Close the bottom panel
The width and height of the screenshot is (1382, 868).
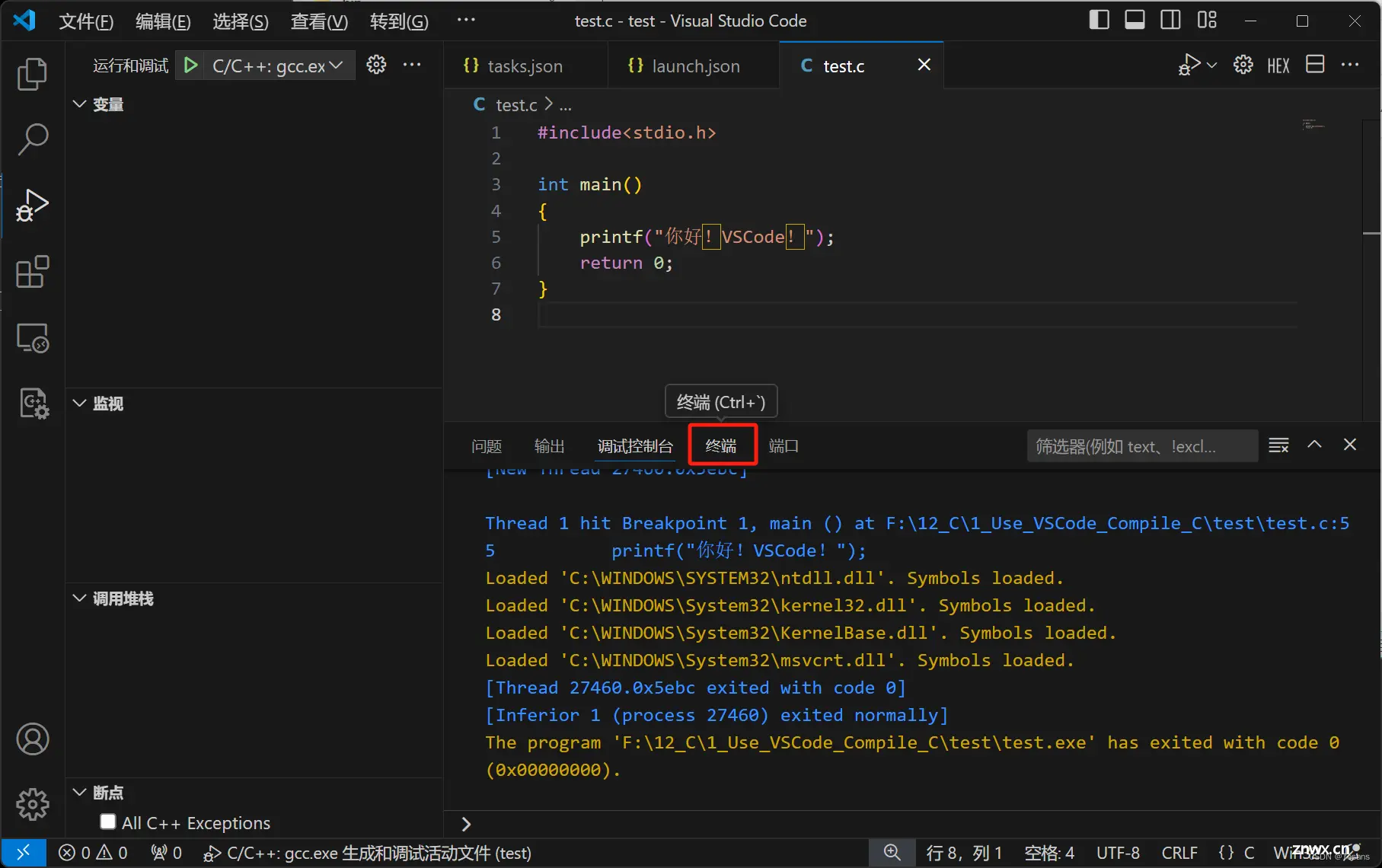1350,444
